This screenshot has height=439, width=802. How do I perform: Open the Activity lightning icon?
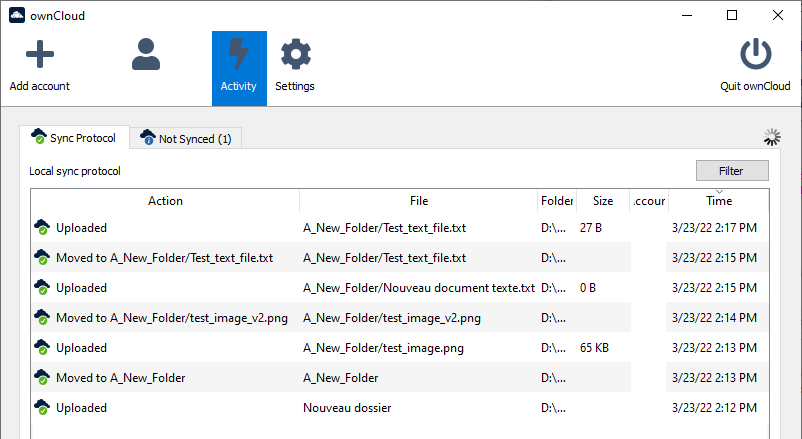(x=239, y=54)
